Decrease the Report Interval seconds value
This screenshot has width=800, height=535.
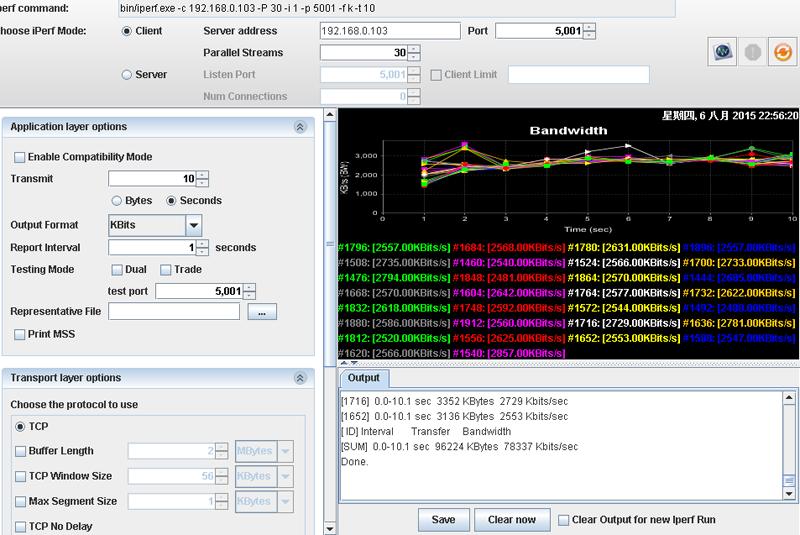pos(203,252)
